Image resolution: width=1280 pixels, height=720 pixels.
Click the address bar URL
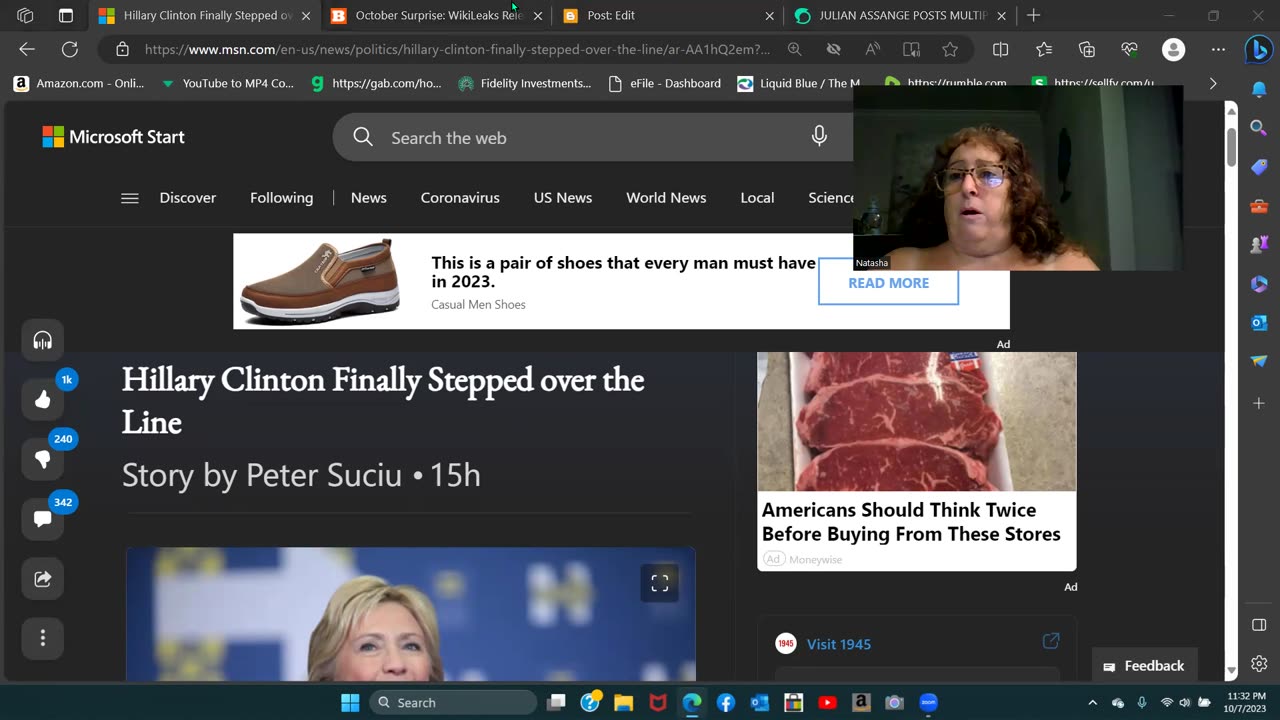click(457, 49)
